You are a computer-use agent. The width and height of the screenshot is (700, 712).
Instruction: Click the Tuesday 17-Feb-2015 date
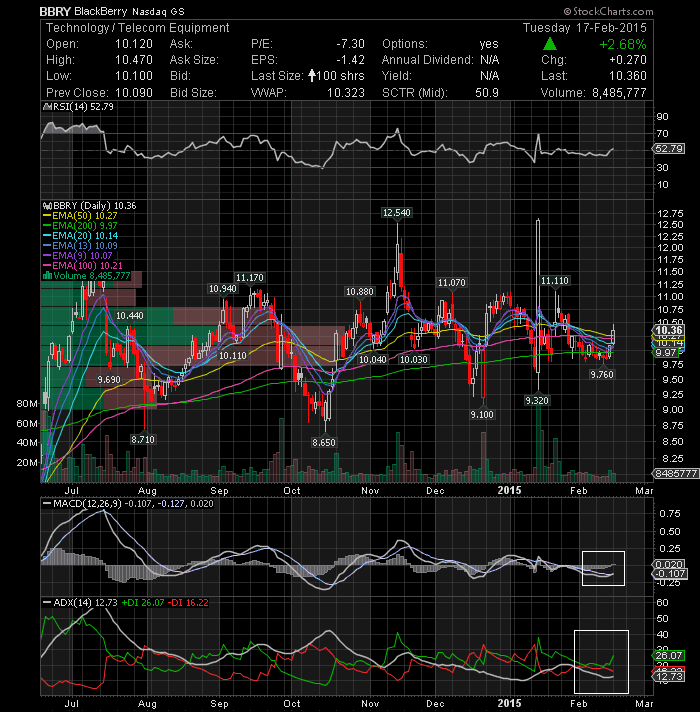click(585, 28)
